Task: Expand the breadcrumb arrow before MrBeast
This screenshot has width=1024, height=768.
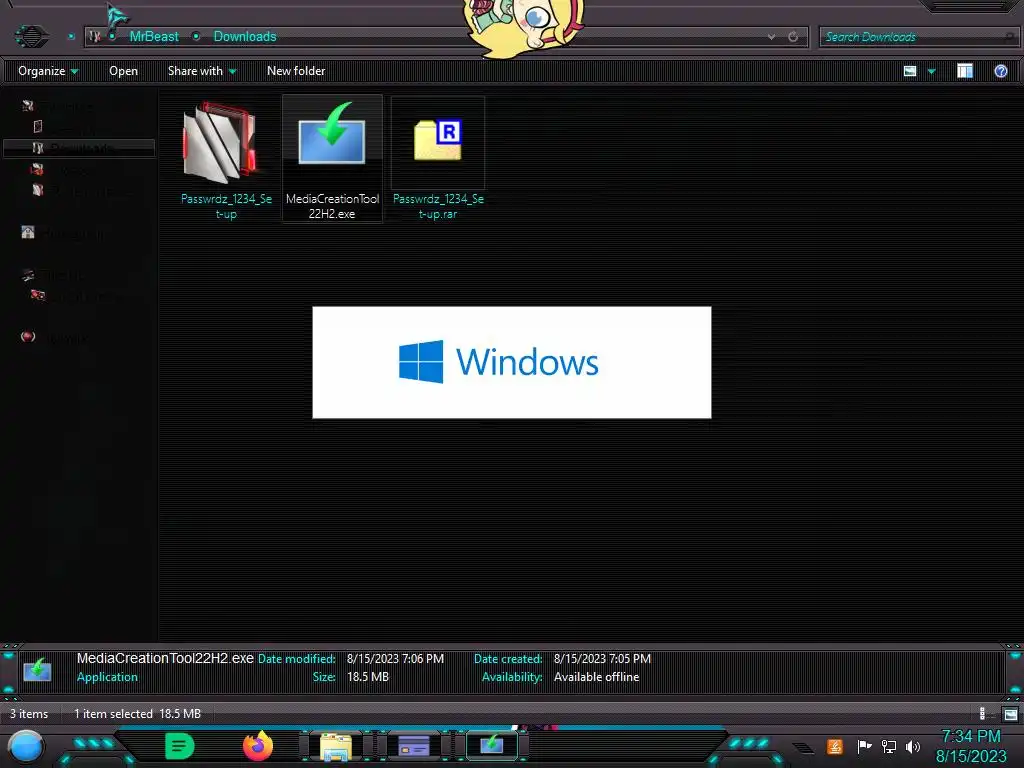Action: pos(112,37)
